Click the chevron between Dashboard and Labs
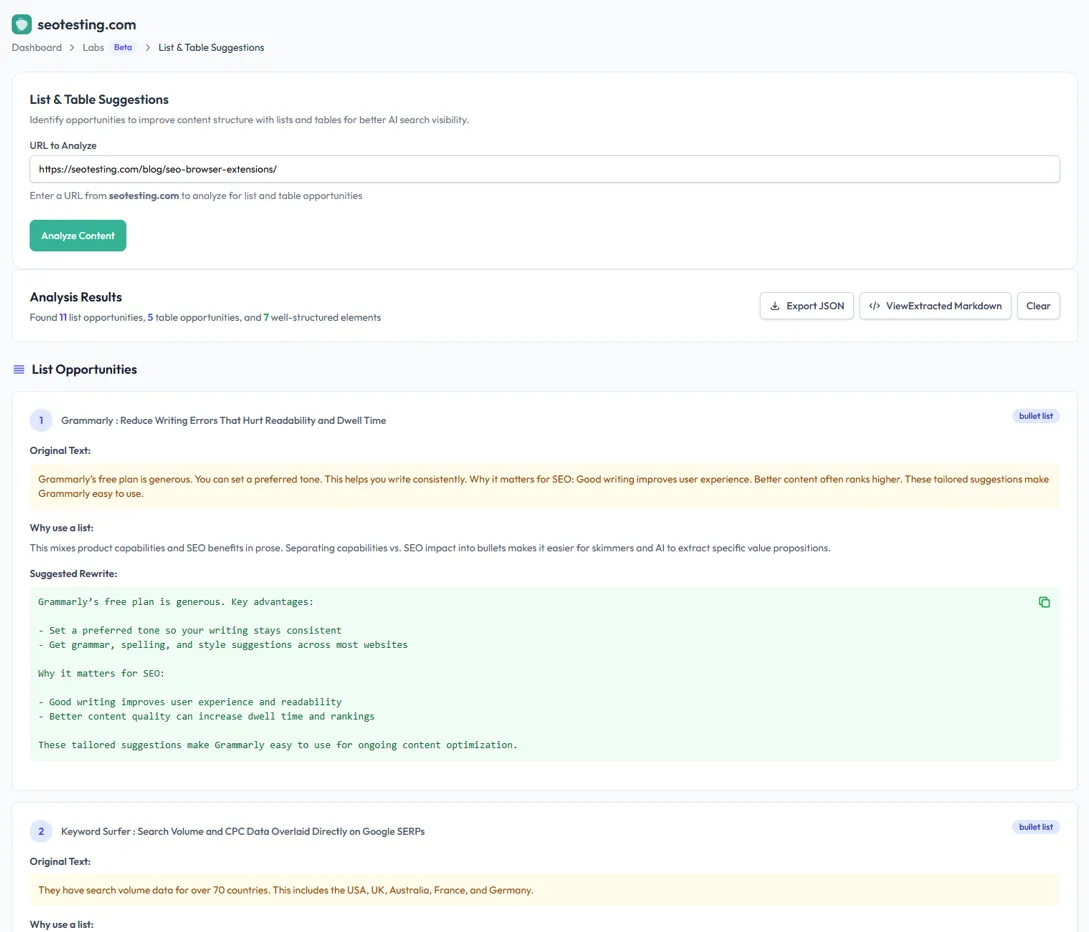 (72, 47)
